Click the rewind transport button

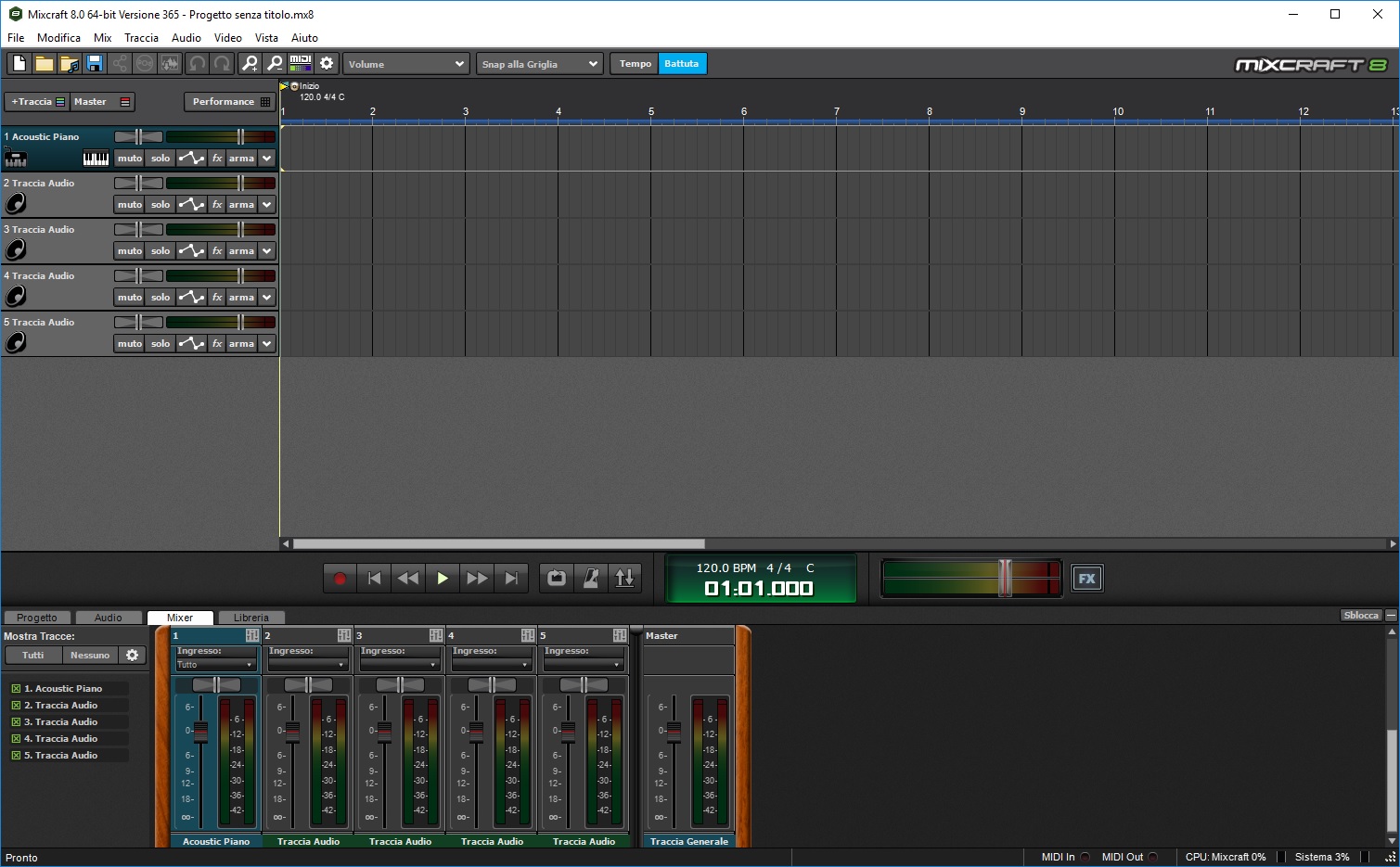pyautogui.click(x=408, y=579)
